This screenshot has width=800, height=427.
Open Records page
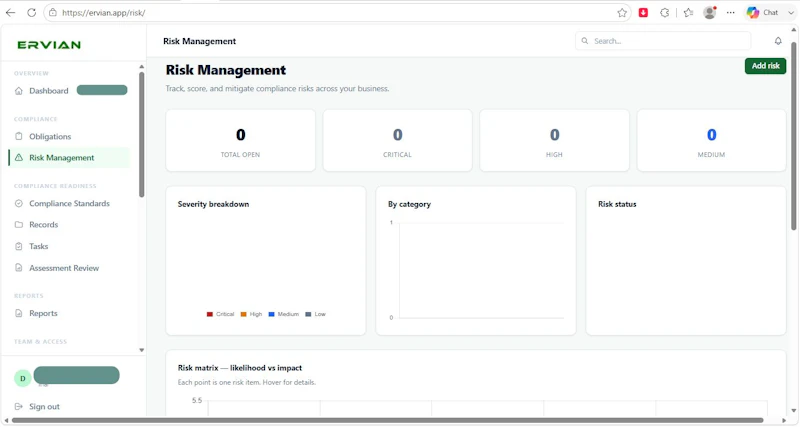pyautogui.click(x=43, y=224)
